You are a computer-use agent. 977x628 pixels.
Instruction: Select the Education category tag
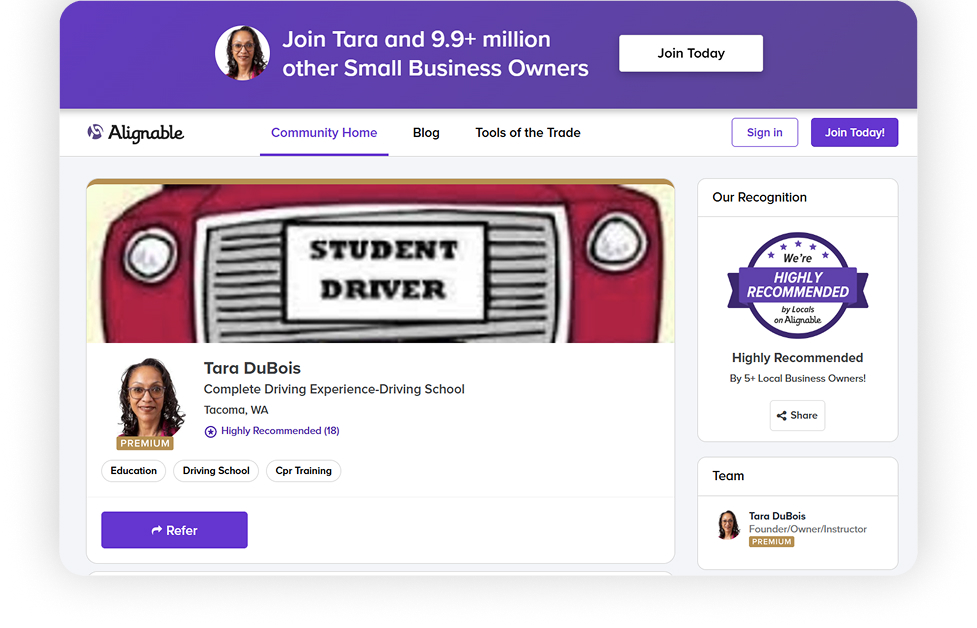133,470
